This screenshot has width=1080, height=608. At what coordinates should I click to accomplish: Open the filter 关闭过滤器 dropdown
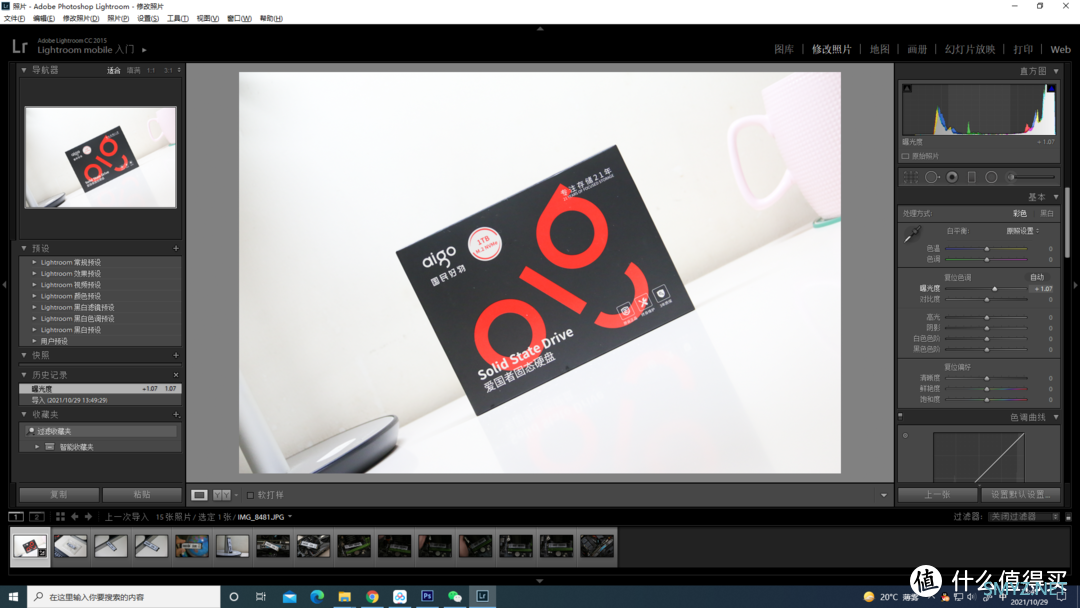1024,516
